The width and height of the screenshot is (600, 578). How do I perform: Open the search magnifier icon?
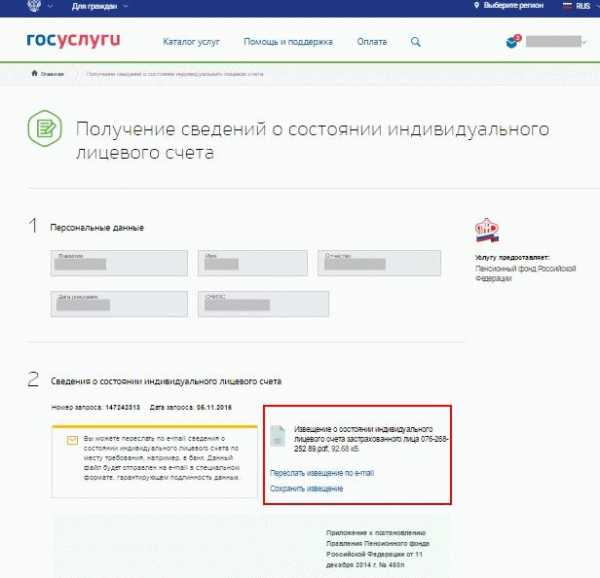coord(416,42)
